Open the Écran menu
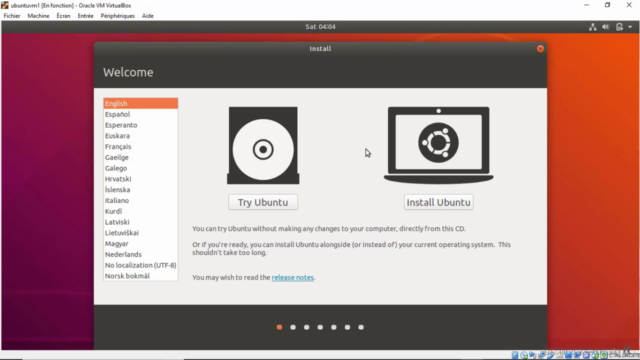The width and height of the screenshot is (640, 360). click(x=63, y=16)
